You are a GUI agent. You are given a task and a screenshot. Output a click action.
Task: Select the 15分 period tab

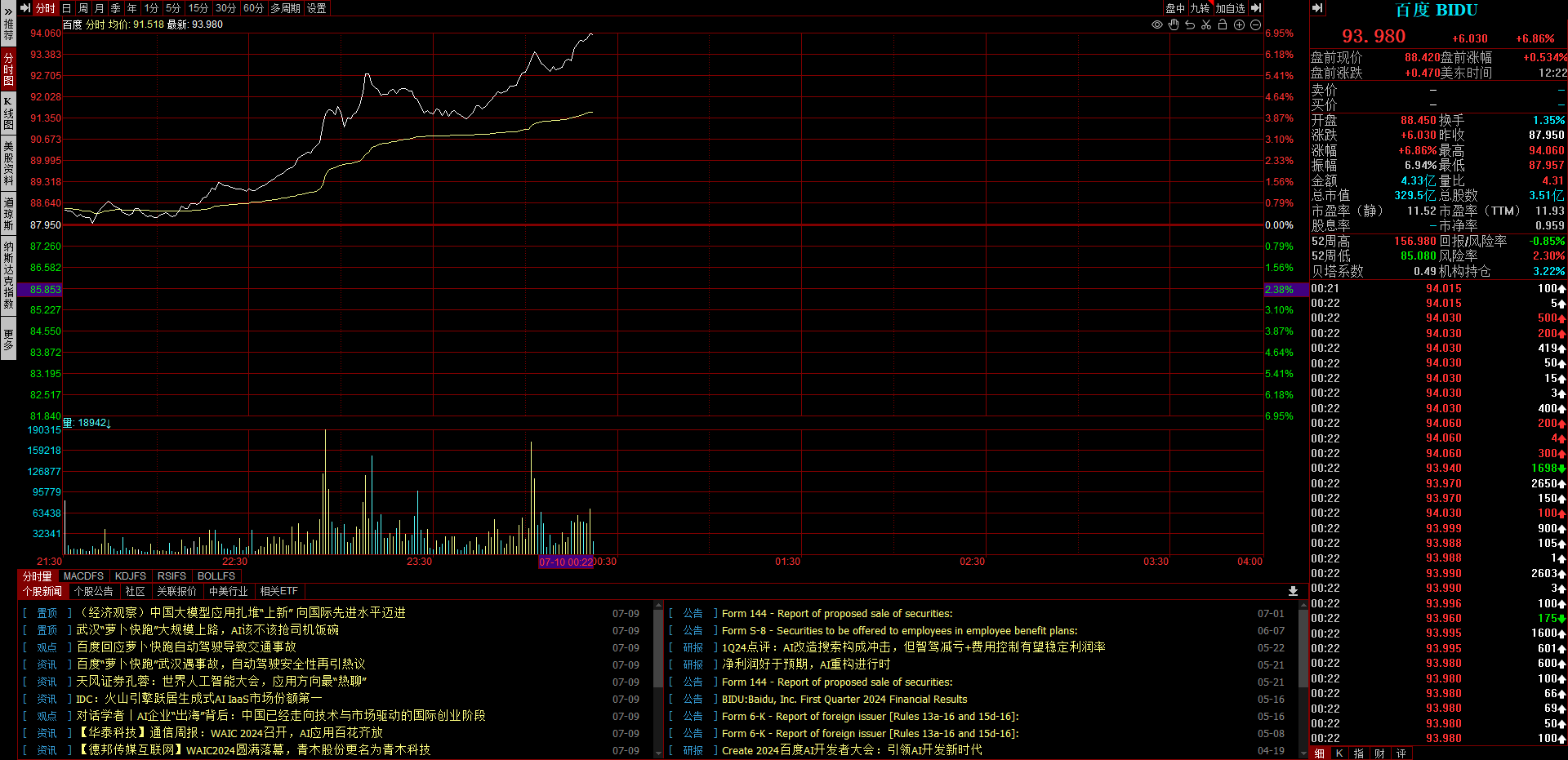pos(198,8)
